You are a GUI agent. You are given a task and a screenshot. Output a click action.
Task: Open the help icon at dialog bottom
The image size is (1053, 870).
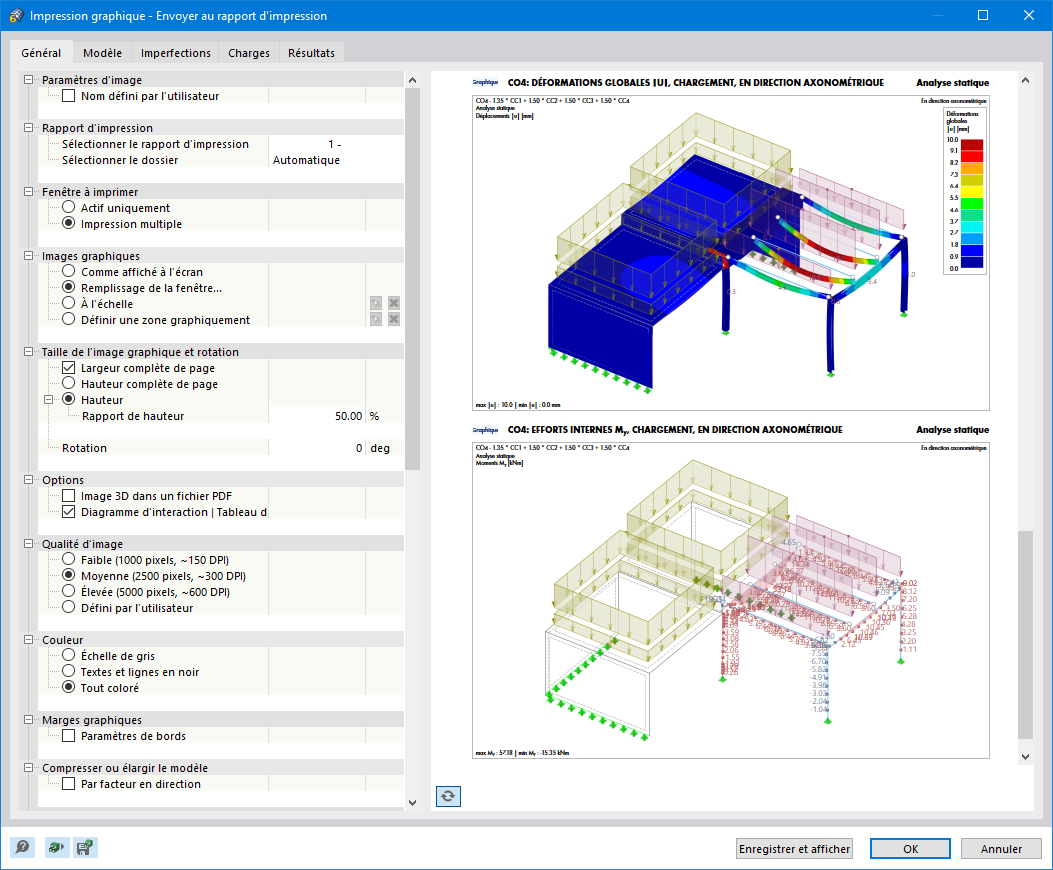tap(22, 847)
